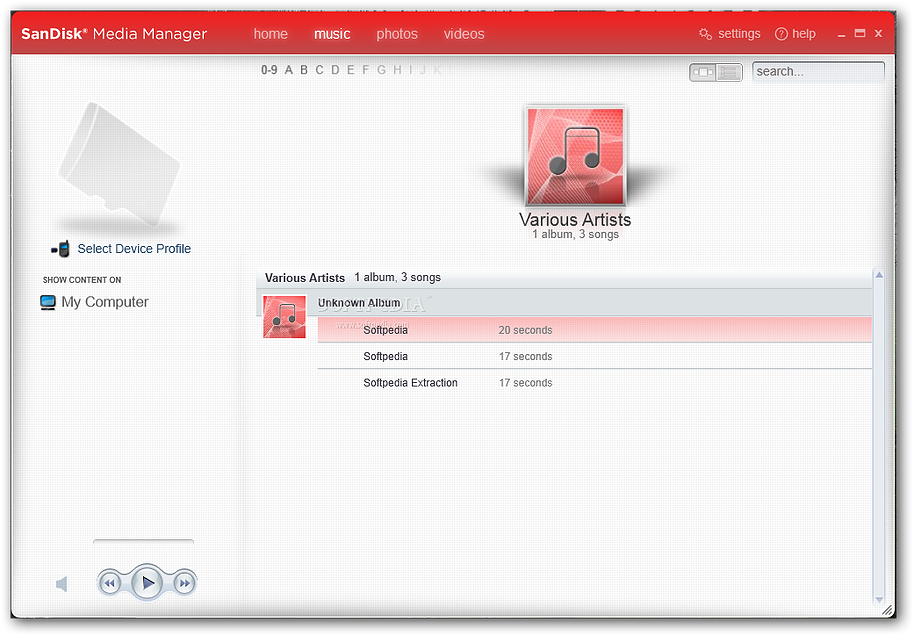
Task: Skip to the next track
Action: tap(184, 583)
